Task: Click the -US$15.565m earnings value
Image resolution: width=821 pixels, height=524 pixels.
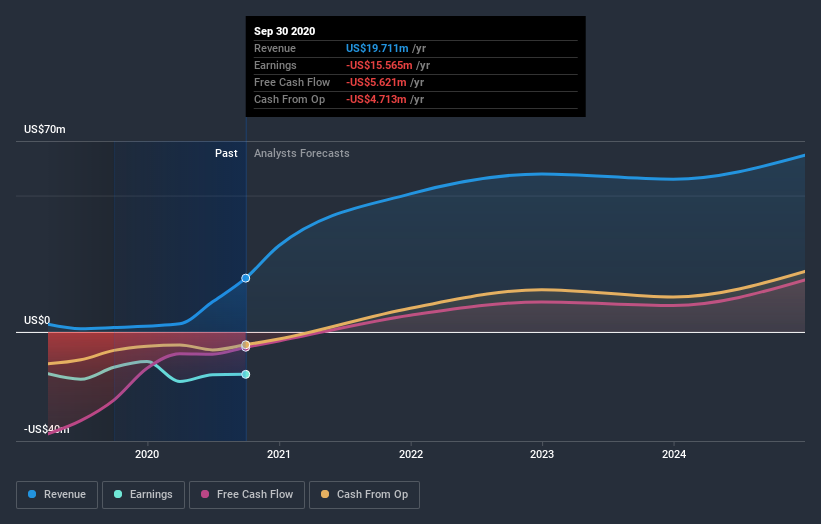Action: 379,65
